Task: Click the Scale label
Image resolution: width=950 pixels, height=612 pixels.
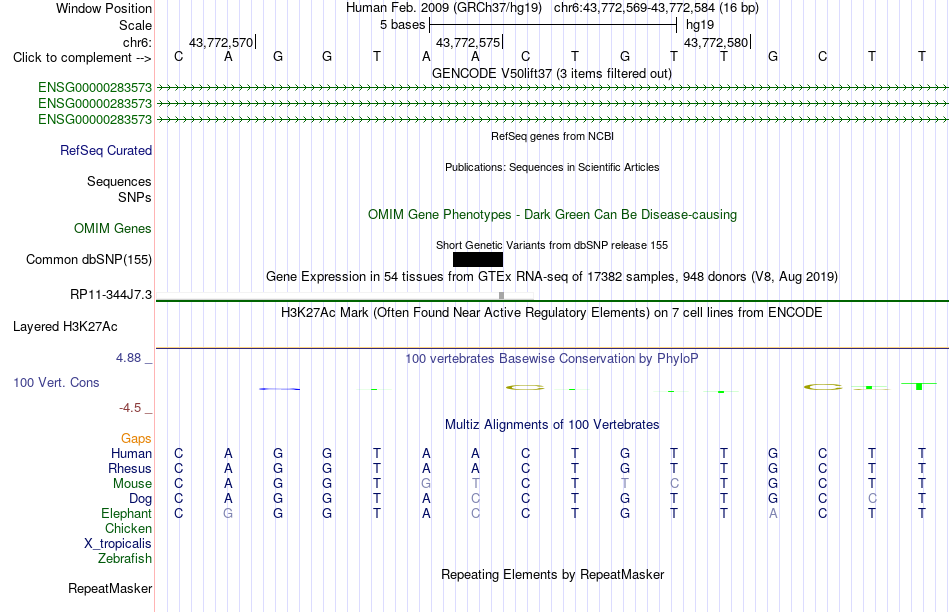Action: point(136,25)
